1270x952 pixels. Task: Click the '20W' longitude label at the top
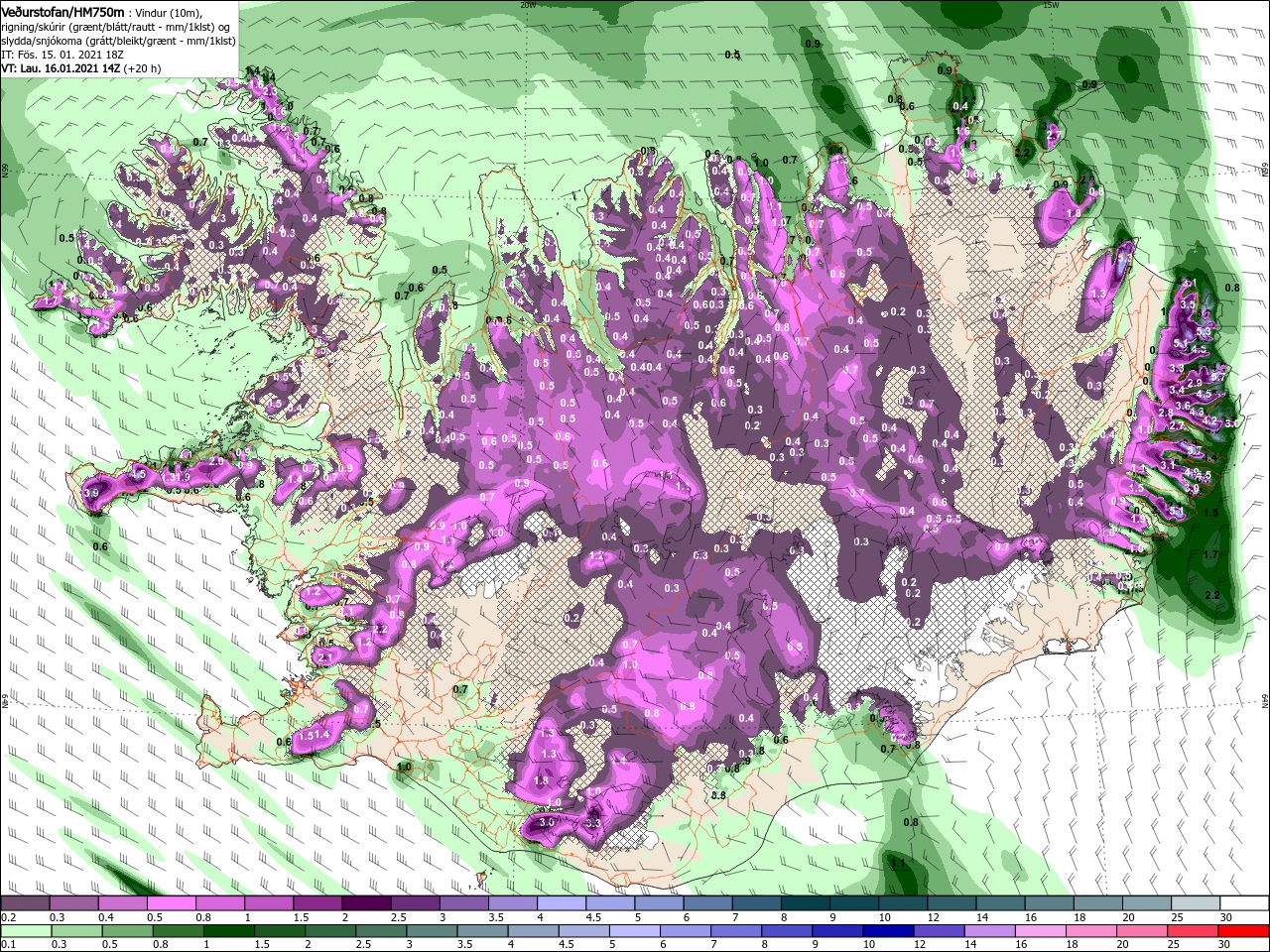click(527, 5)
